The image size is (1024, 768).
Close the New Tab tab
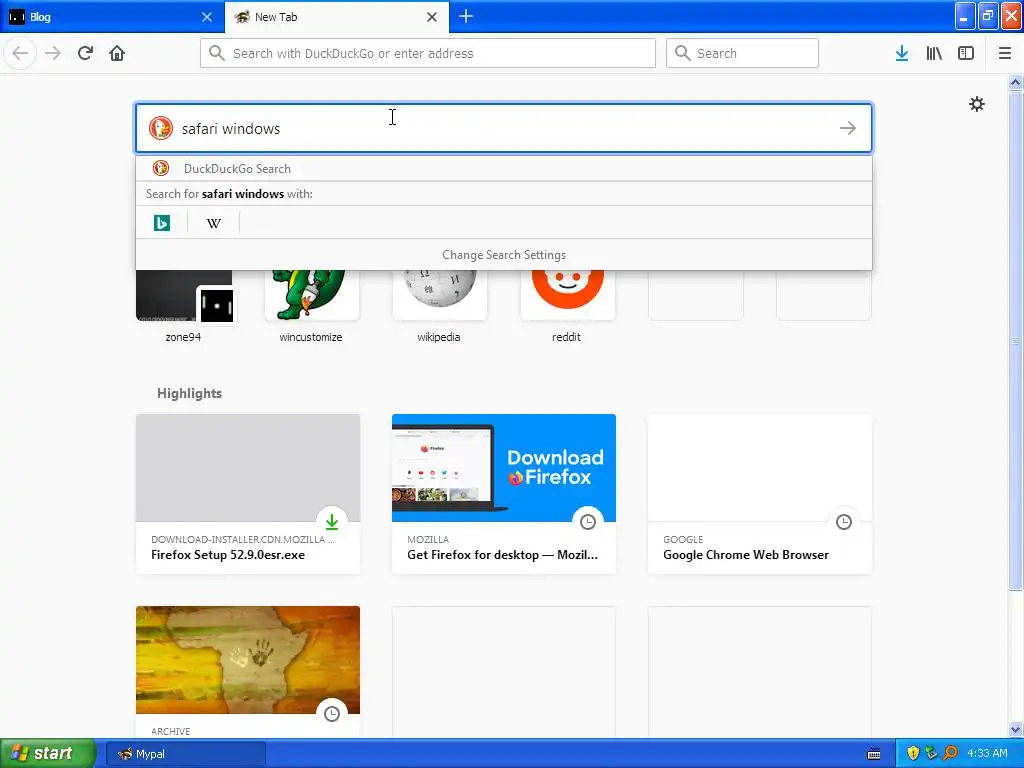pos(432,17)
